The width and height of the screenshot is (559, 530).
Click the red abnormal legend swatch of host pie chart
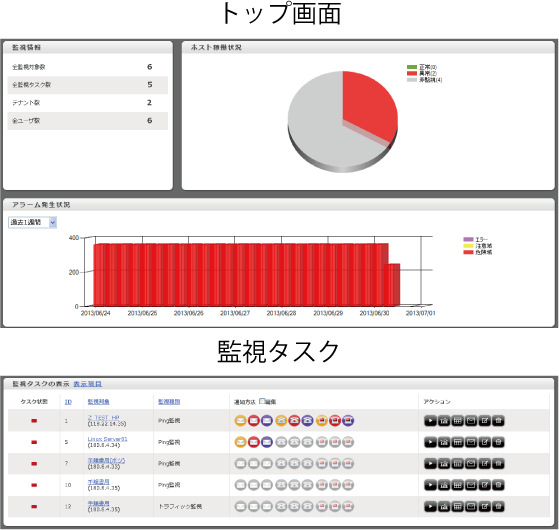click(x=412, y=73)
